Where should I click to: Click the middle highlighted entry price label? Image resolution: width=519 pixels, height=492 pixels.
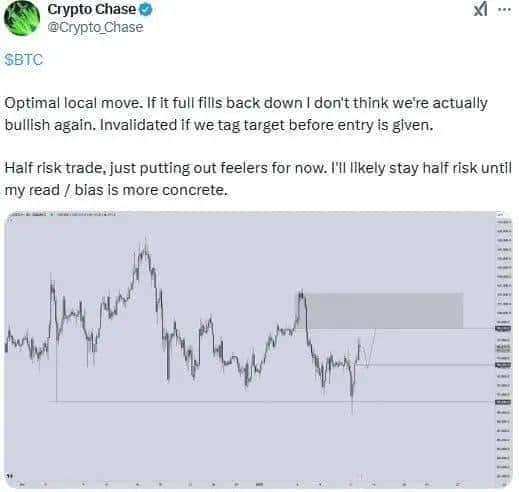[503, 365]
